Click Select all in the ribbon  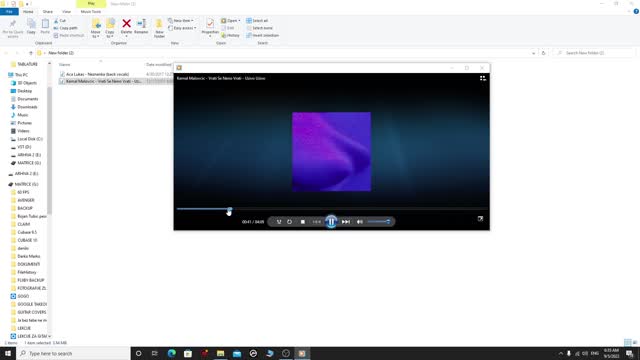(257, 20)
